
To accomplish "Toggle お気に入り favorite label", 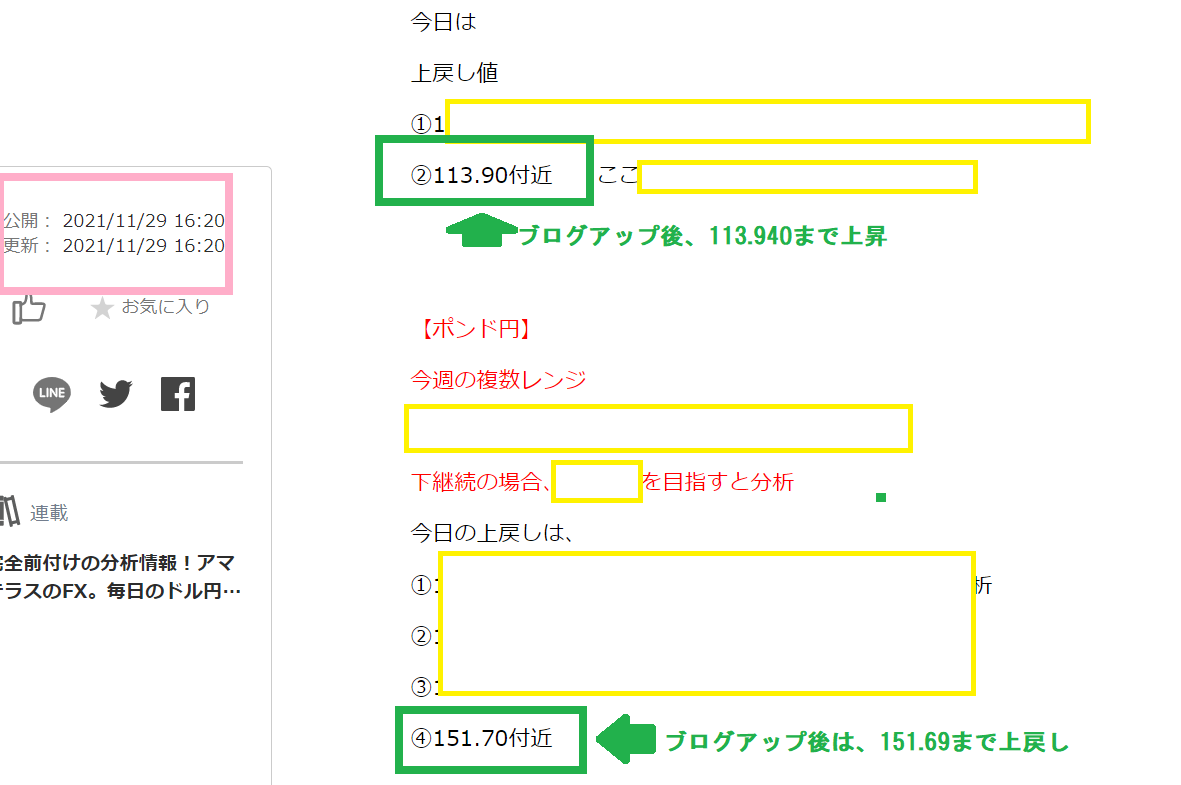I will point(165,307).
